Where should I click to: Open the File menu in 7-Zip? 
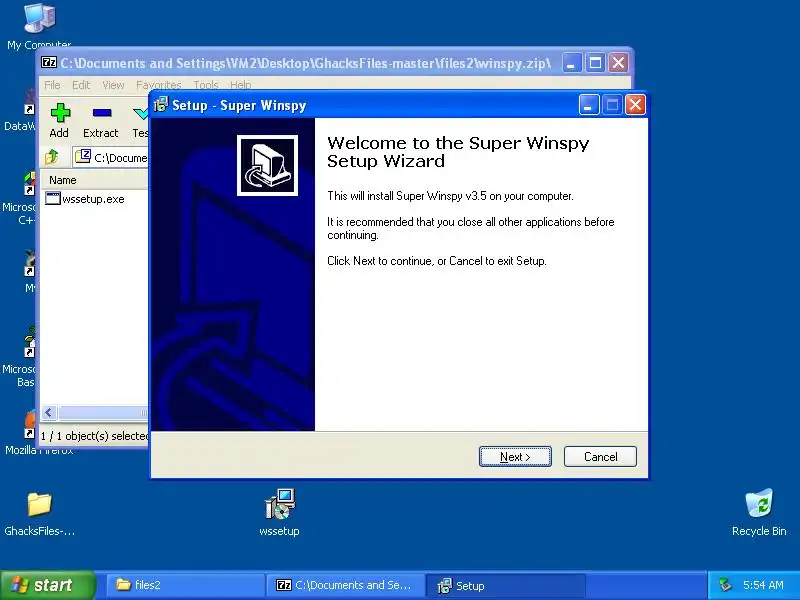pos(52,85)
